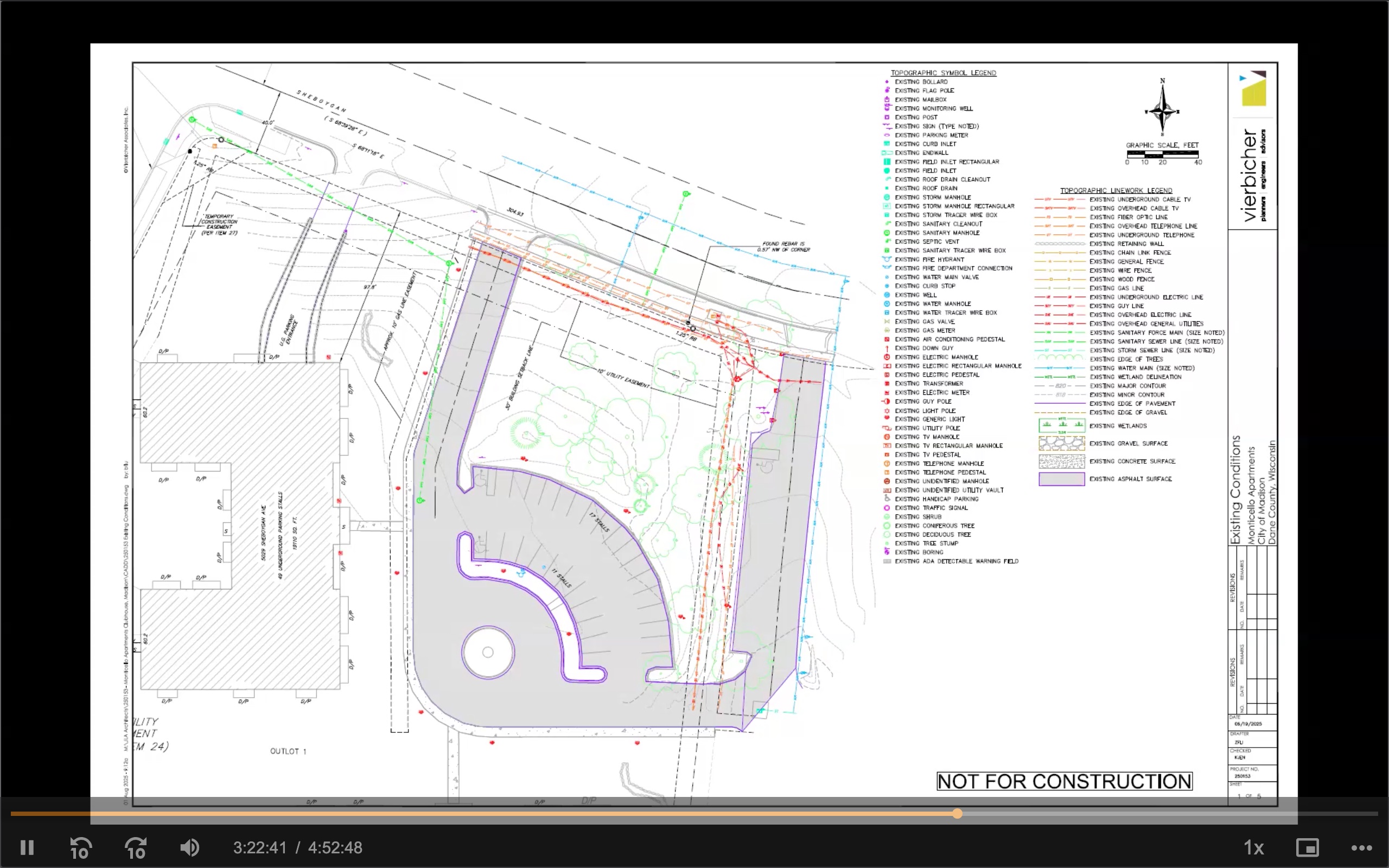
Task: Skip back 10 seconds
Action: (x=80, y=847)
